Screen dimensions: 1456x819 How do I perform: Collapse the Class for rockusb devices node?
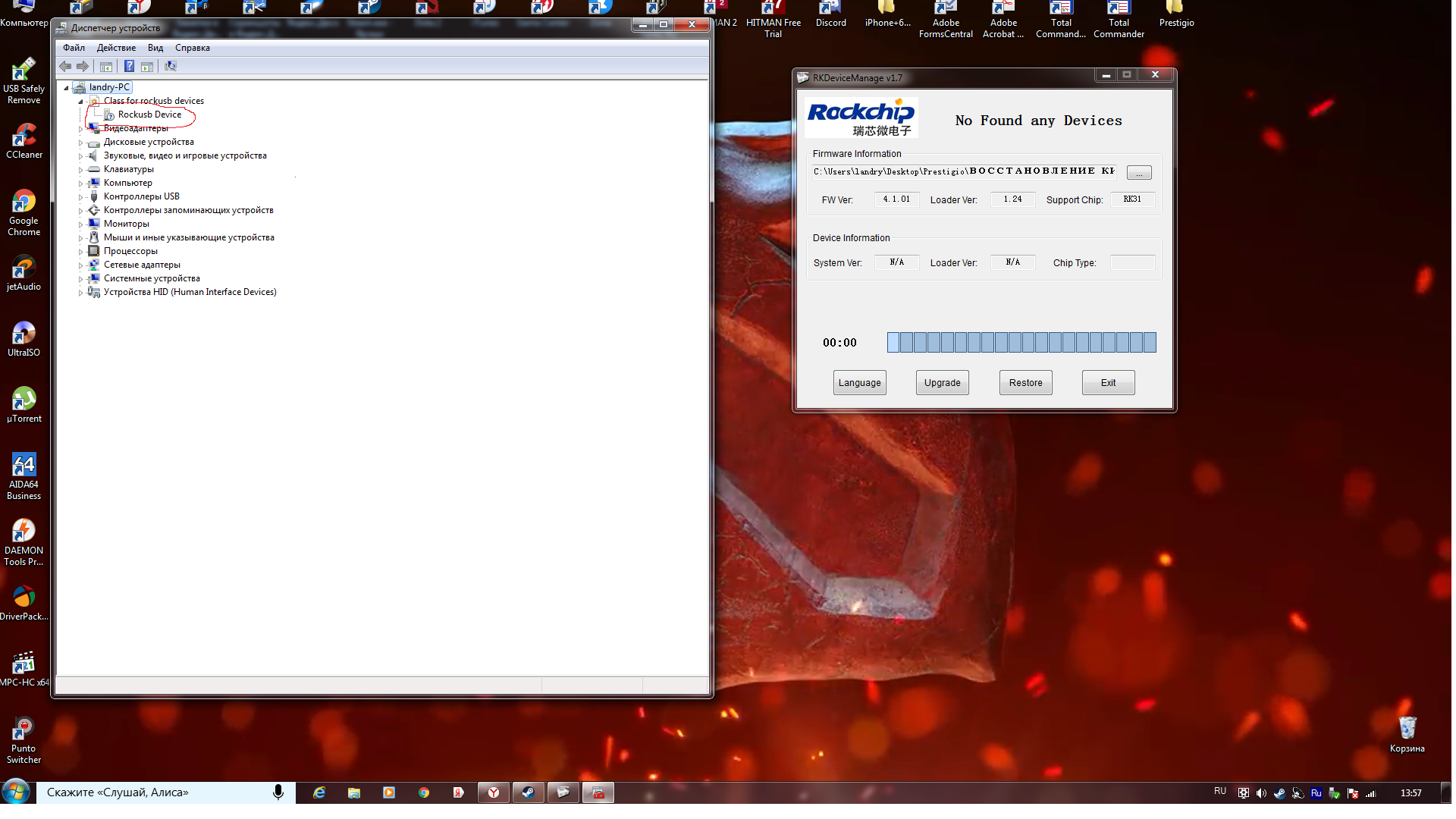pos(80,102)
